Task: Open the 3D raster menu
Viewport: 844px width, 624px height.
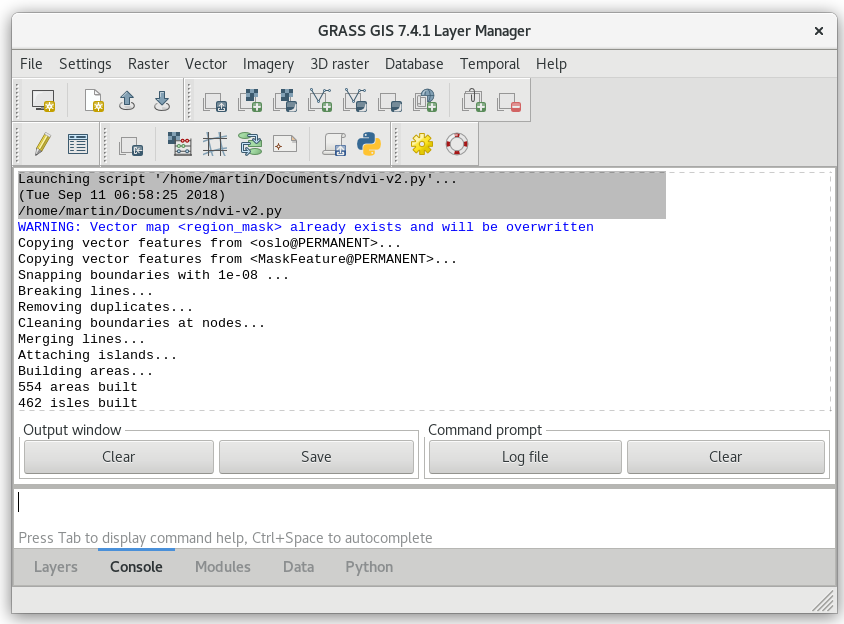Action: [339, 64]
